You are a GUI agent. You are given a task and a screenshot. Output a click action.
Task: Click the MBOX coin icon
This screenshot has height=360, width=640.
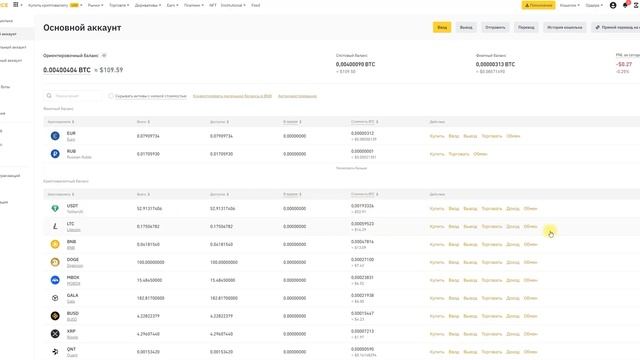point(55,280)
